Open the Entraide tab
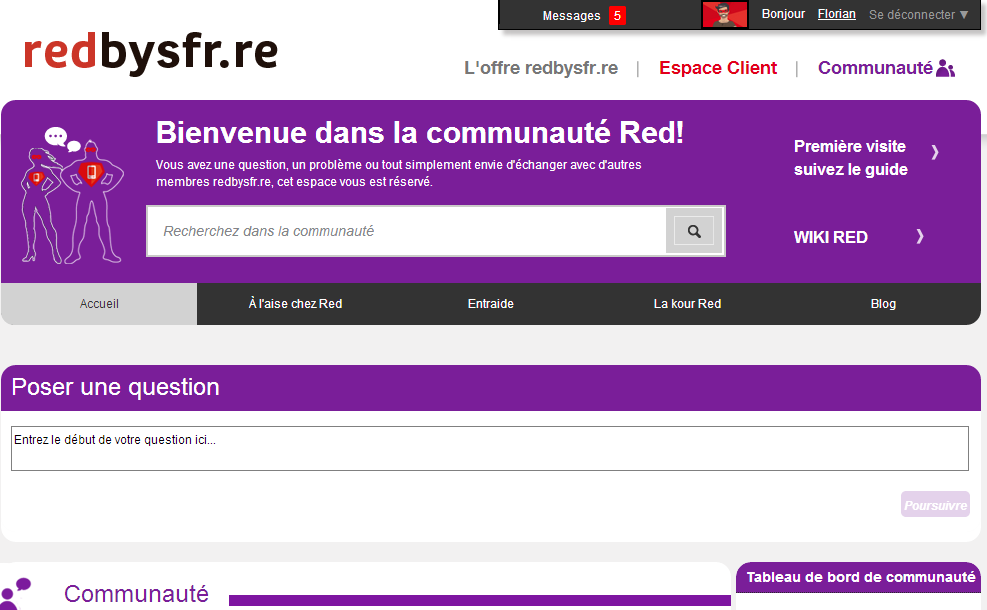987x610 pixels. [x=491, y=303]
